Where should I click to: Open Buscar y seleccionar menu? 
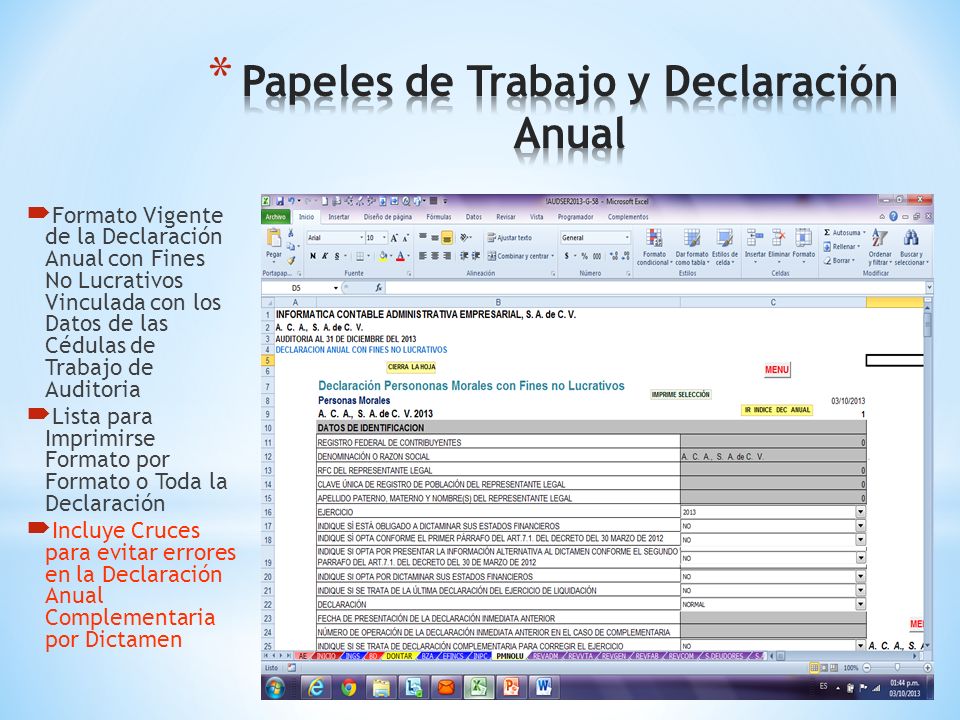click(x=911, y=247)
